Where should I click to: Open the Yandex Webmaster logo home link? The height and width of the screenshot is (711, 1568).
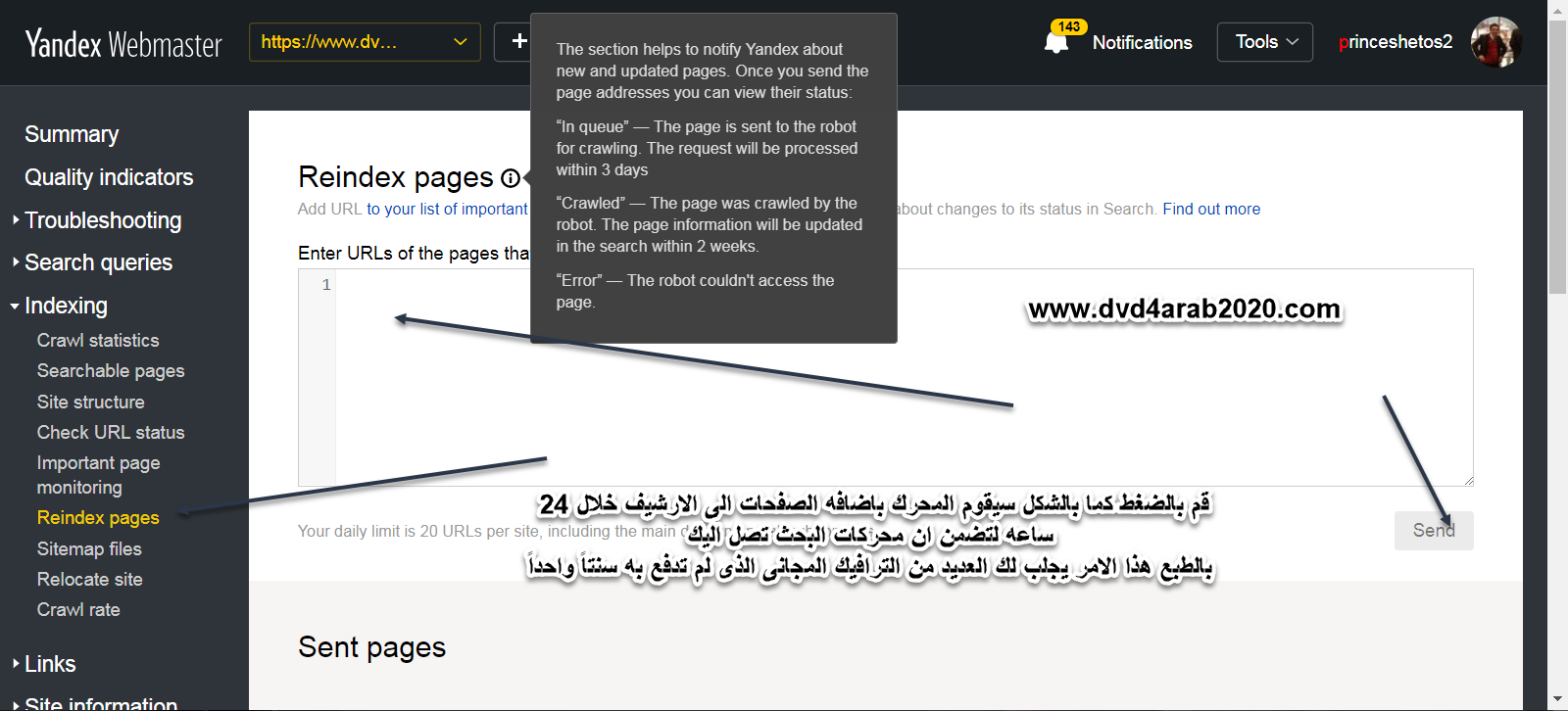point(123,43)
